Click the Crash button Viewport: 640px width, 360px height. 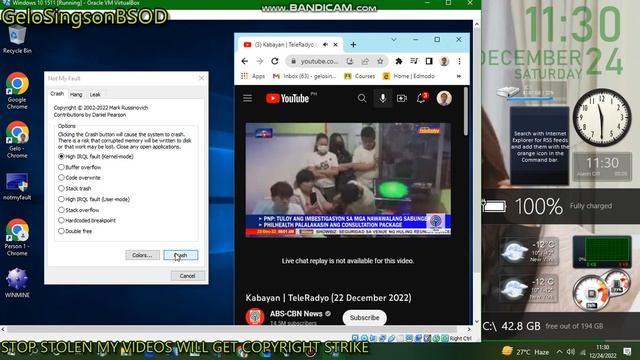[181, 255]
